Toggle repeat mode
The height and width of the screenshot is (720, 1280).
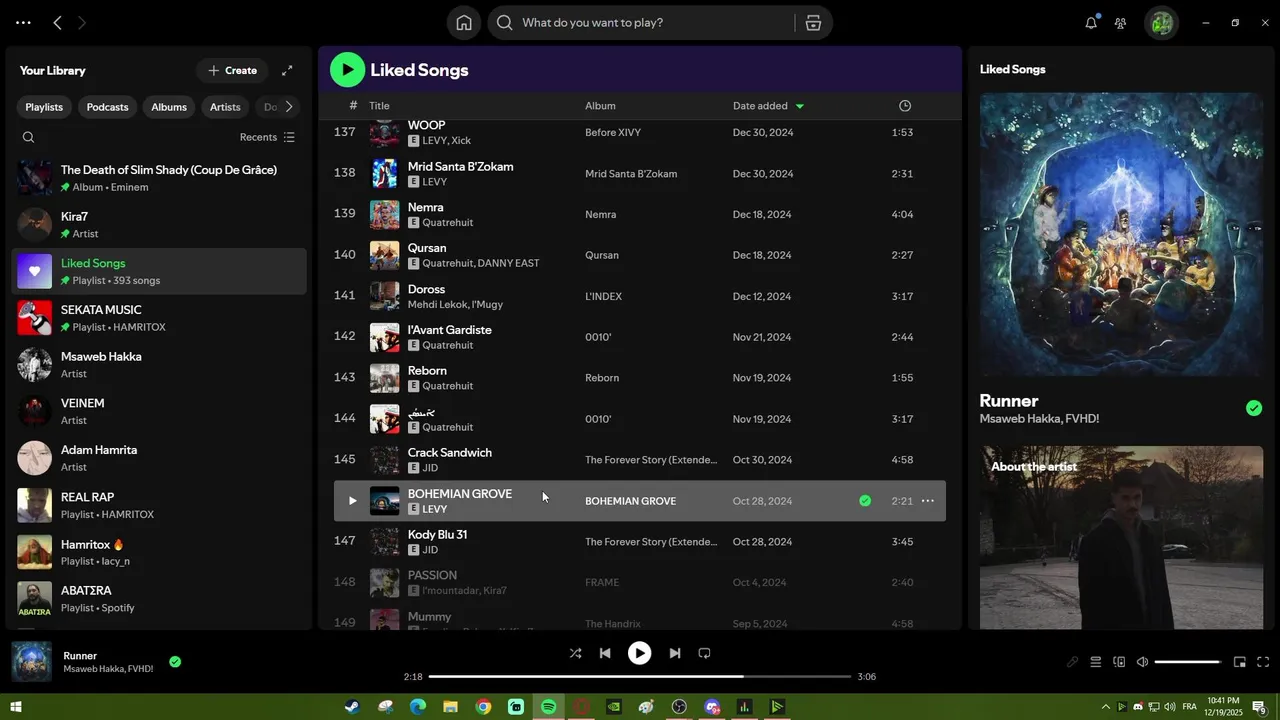point(704,653)
